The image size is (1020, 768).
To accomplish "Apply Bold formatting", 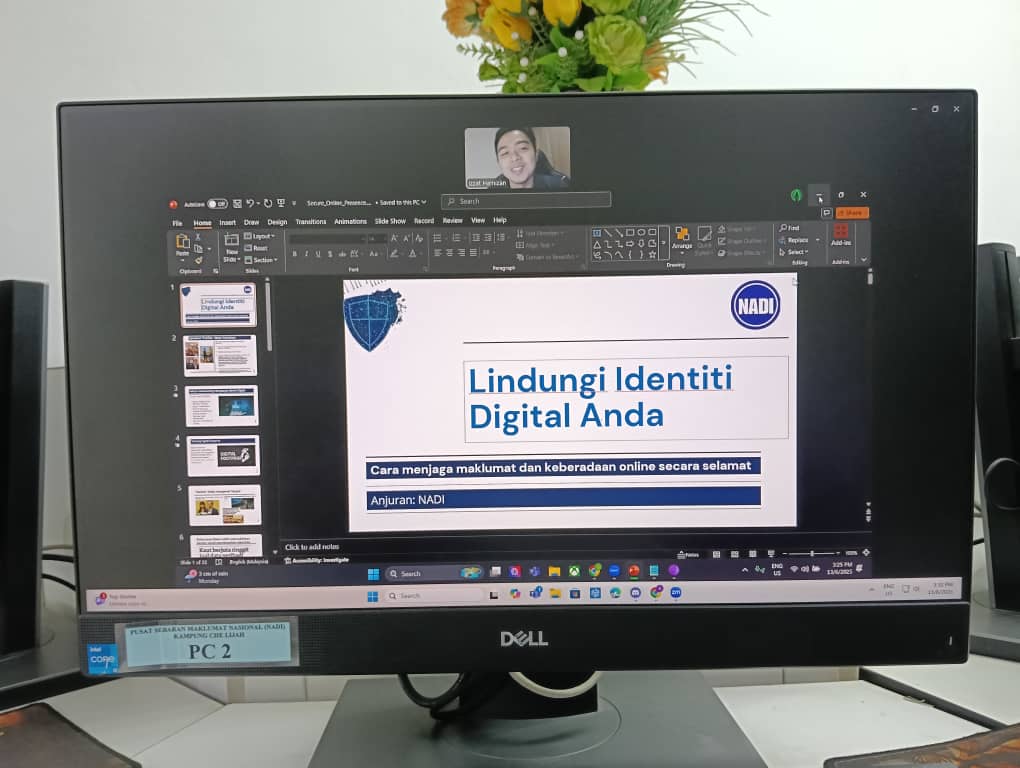I will (295, 254).
